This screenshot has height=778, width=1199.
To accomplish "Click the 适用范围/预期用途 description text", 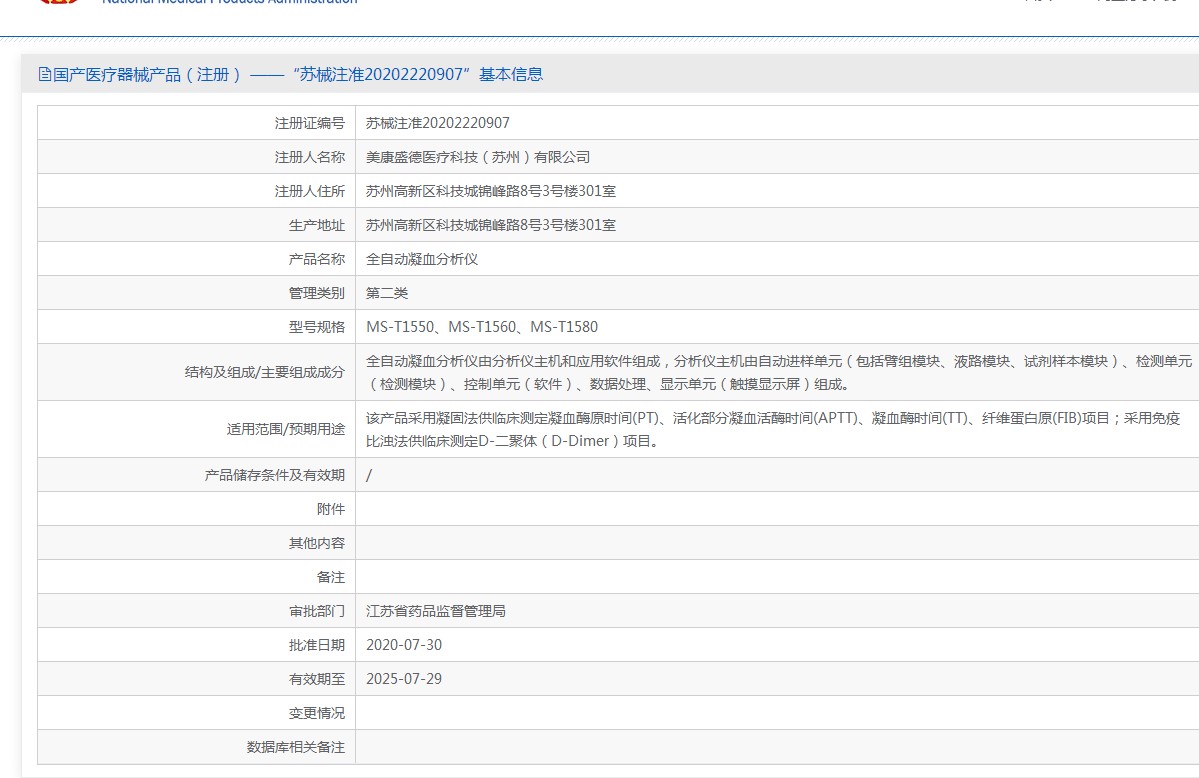I will pyautogui.click(x=772, y=429).
